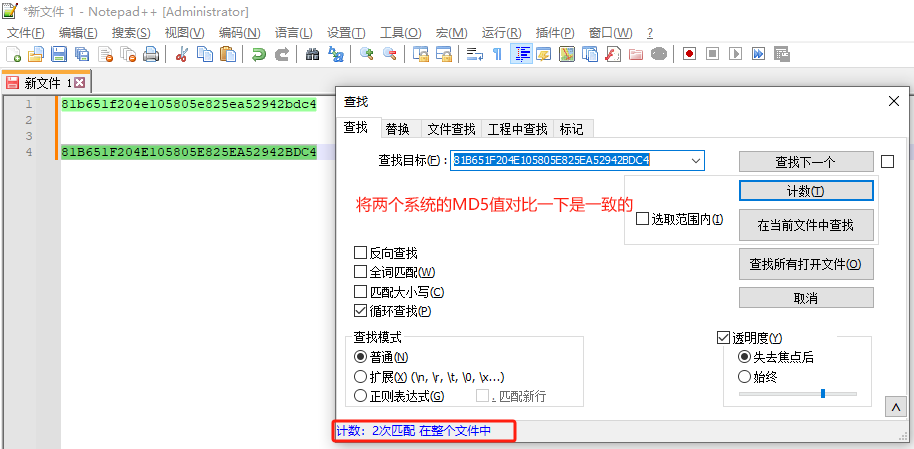Collapse the dialog with the ^ button
The image size is (914, 449).
click(x=895, y=406)
